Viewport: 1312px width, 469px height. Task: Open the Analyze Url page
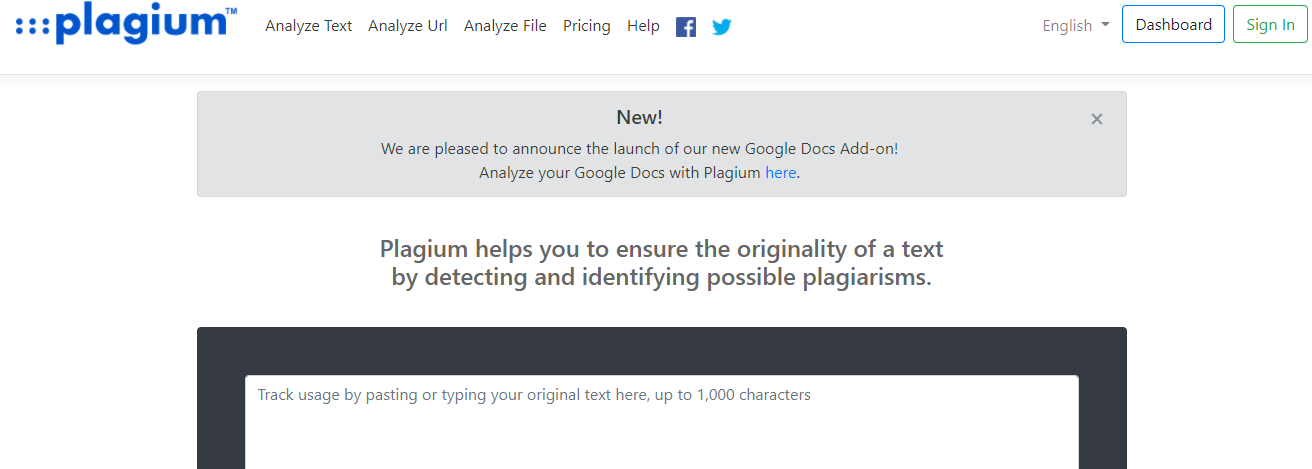pyautogui.click(x=408, y=26)
